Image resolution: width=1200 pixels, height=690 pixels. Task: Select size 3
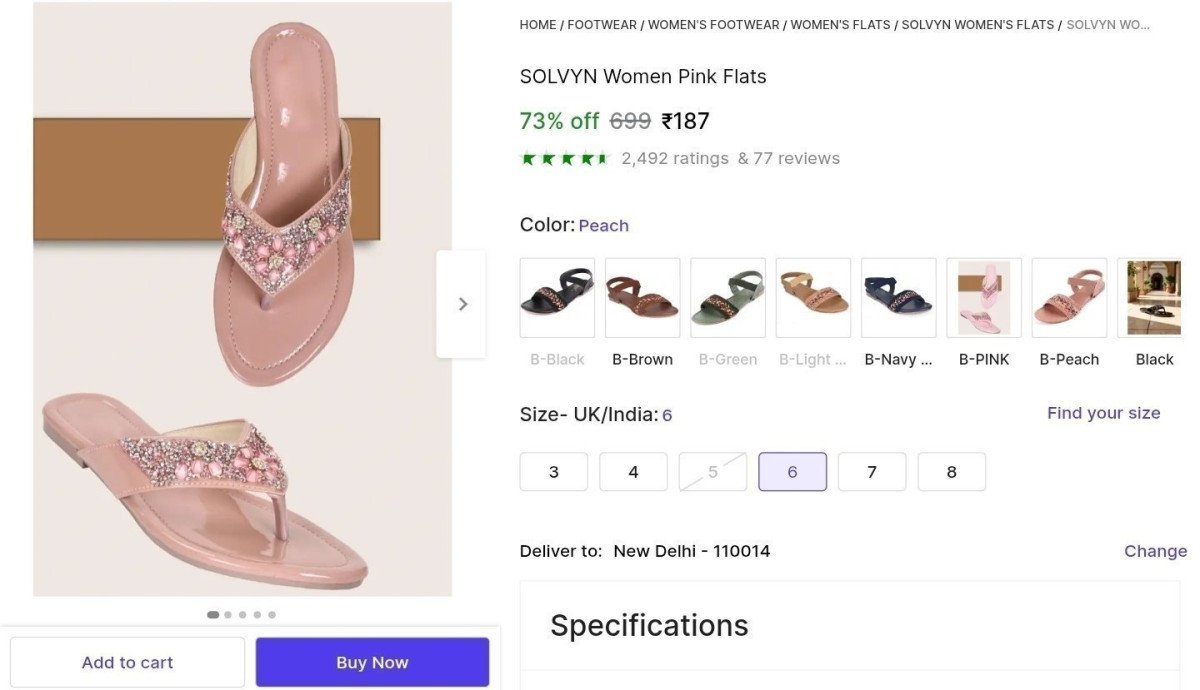pos(553,471)
